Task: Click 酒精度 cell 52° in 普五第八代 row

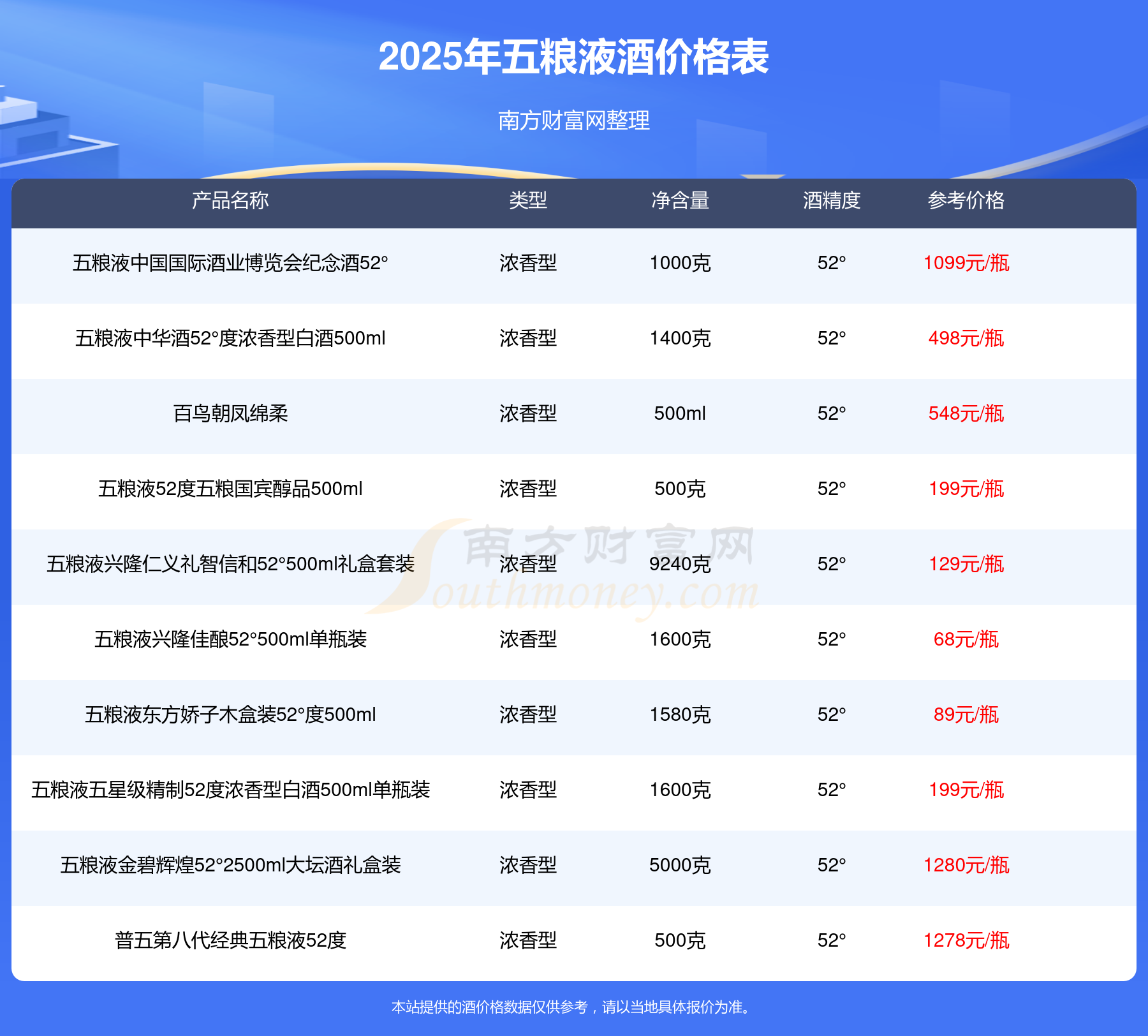Action: click(x=832, y=940)
